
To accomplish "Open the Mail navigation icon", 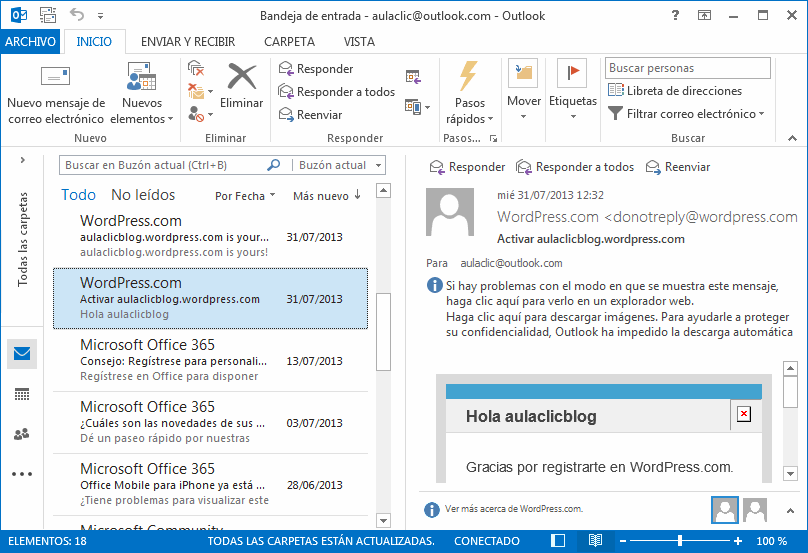I will click(x=22, y=354).
